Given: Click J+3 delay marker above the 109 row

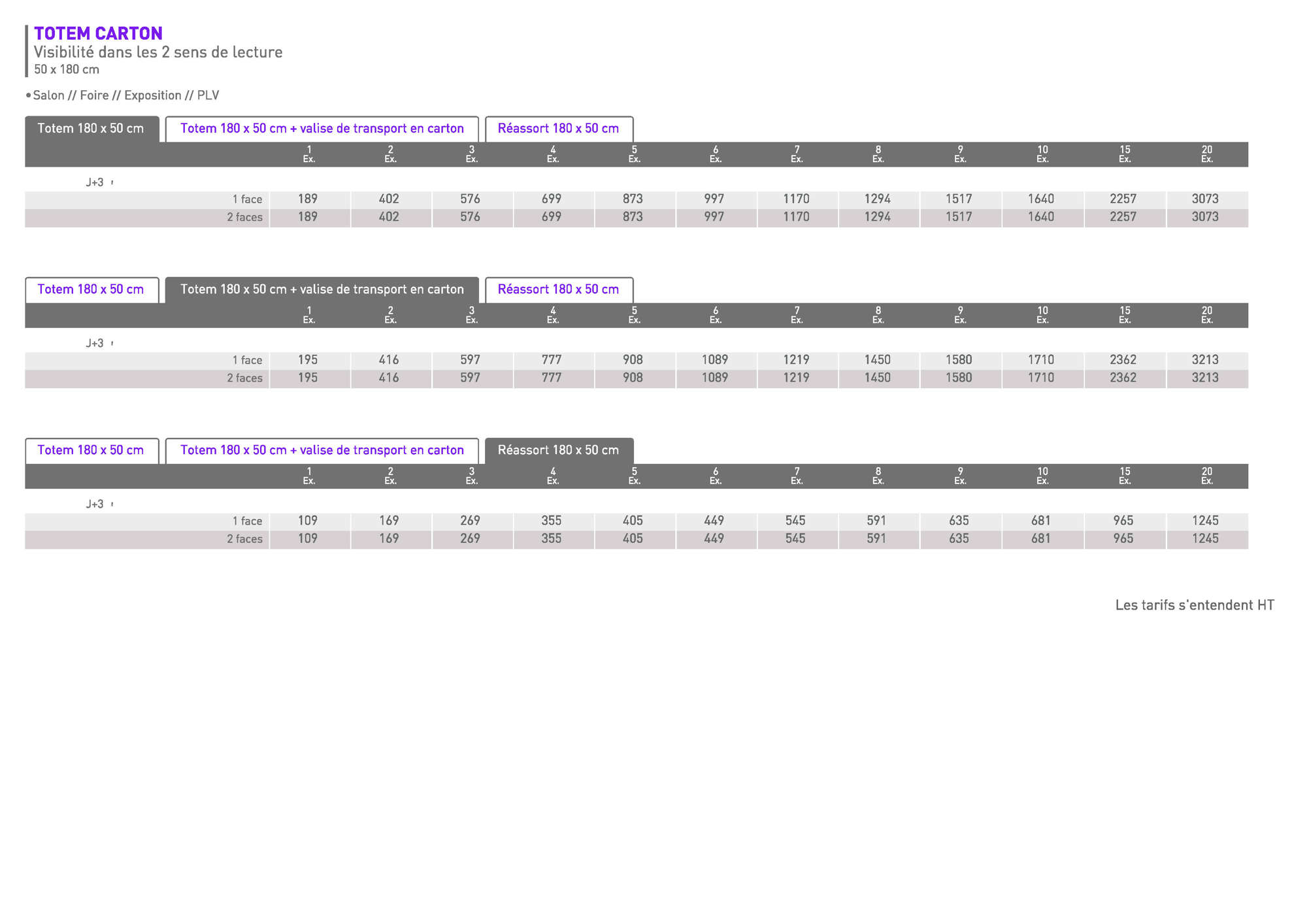Looking at the screenshot, I should 95,504.
